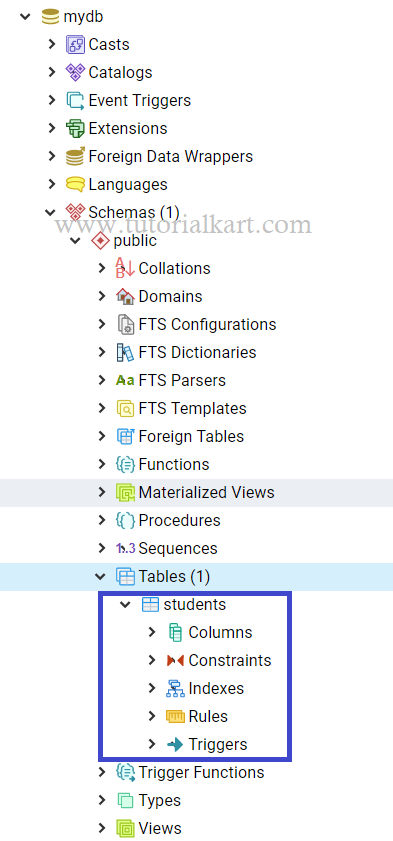Expand the Catalogs node
The height and width of the screenshot is (841, 393).
pos(51,72)
